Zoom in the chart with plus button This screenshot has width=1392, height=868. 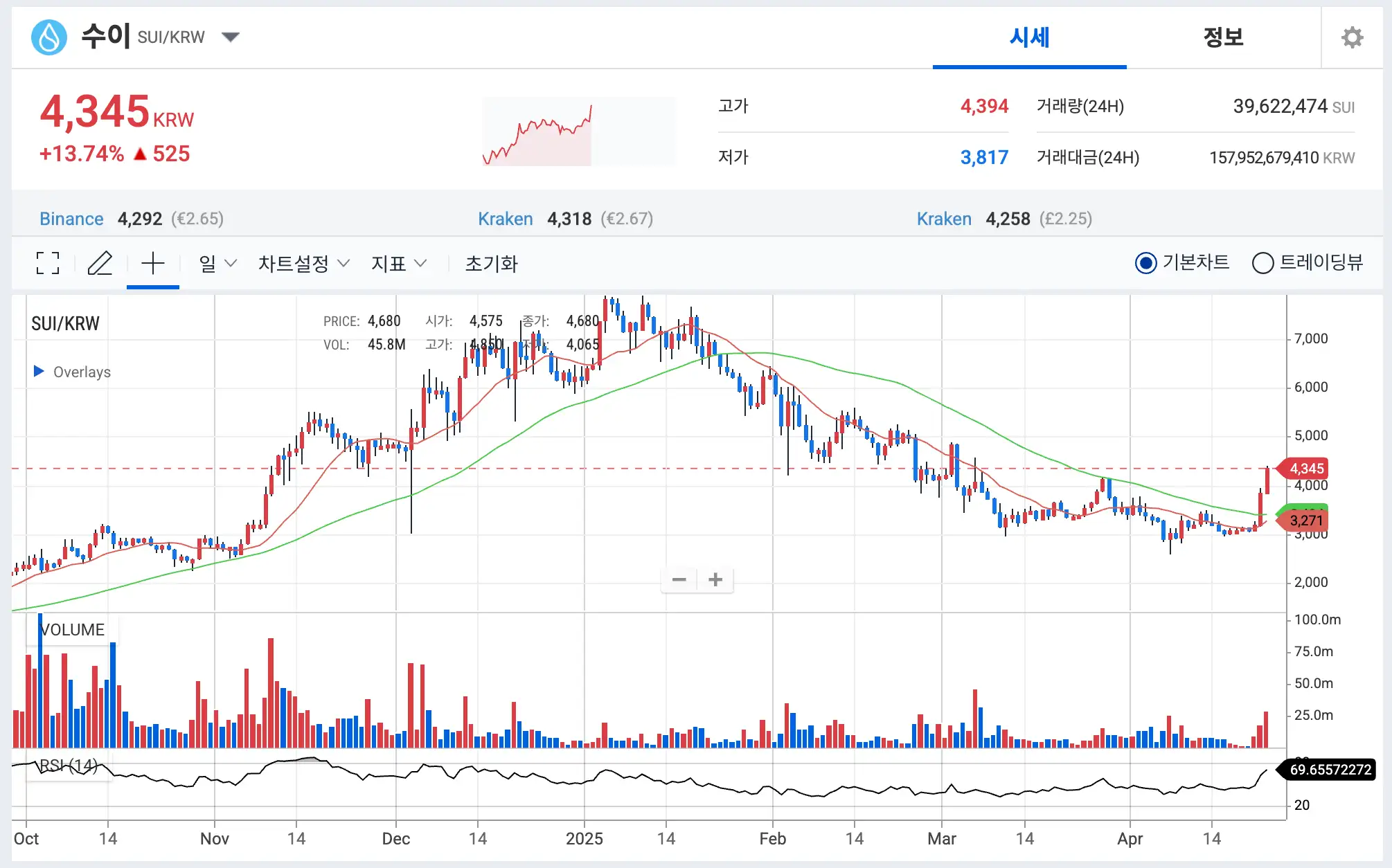(x=715, y=579)
